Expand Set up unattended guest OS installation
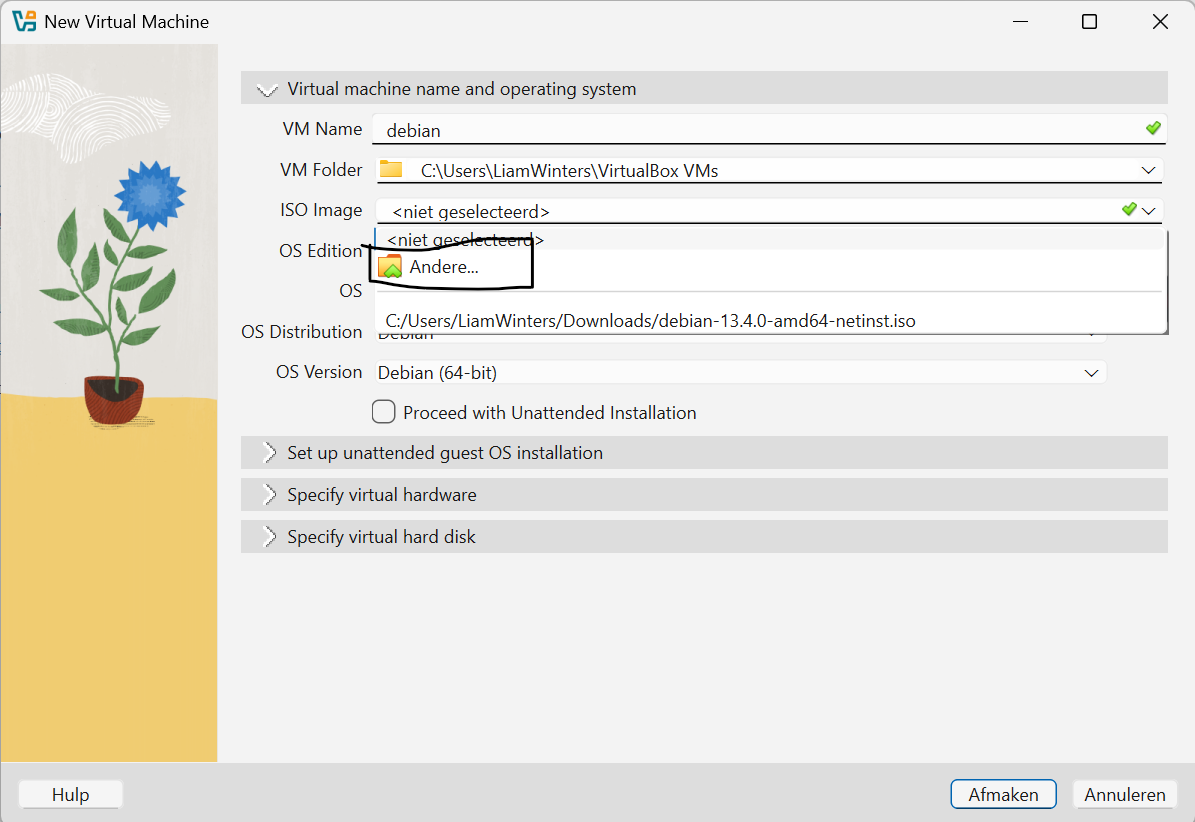 pyautogui.click(x=704, y=453)
